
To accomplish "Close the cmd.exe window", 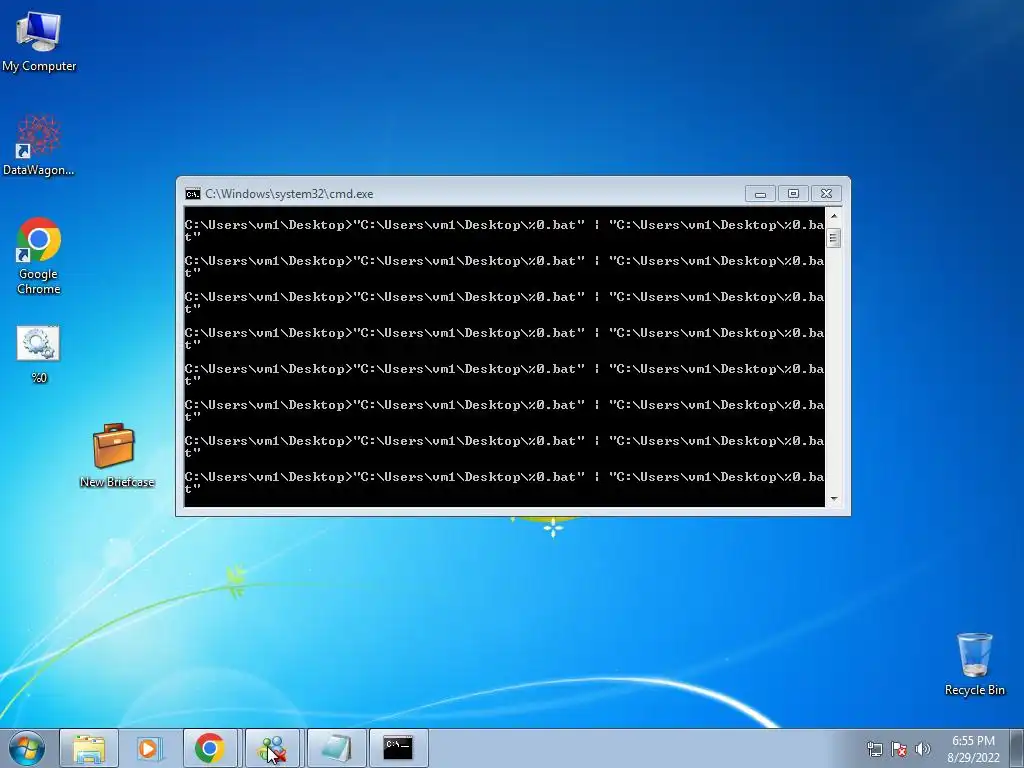I will 826,194.
